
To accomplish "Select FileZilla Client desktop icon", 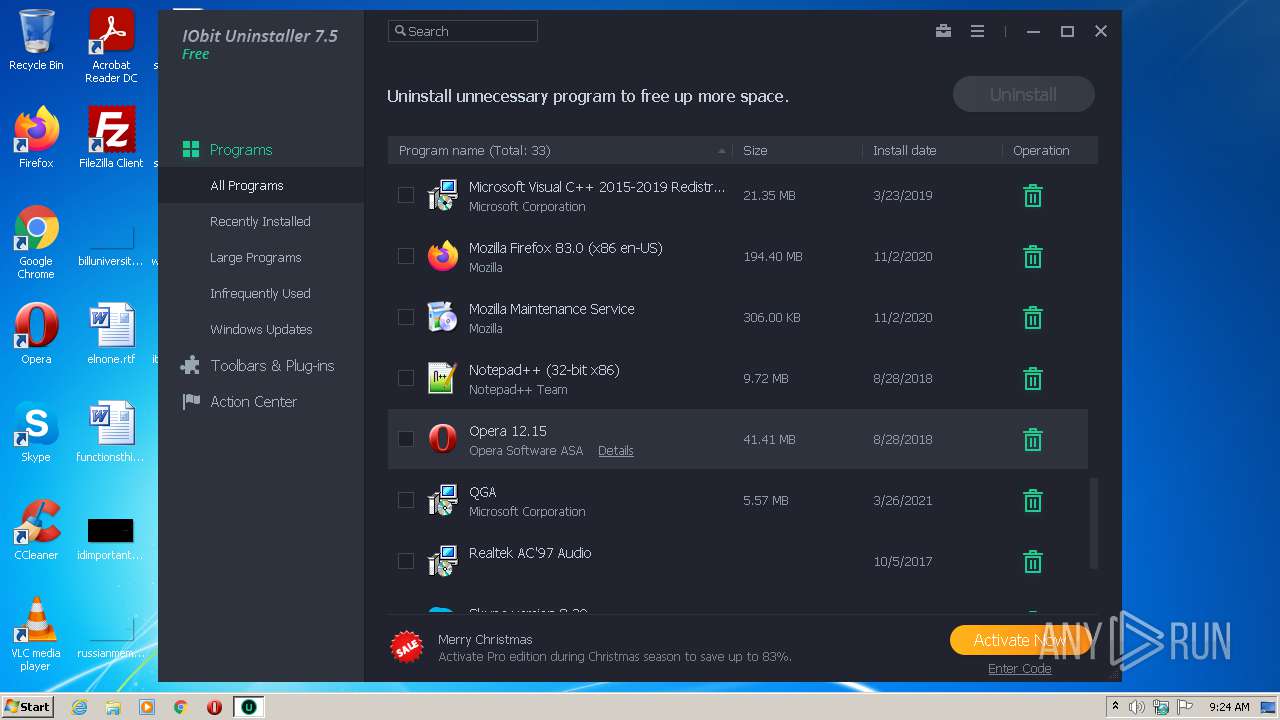I will (111, 138).
